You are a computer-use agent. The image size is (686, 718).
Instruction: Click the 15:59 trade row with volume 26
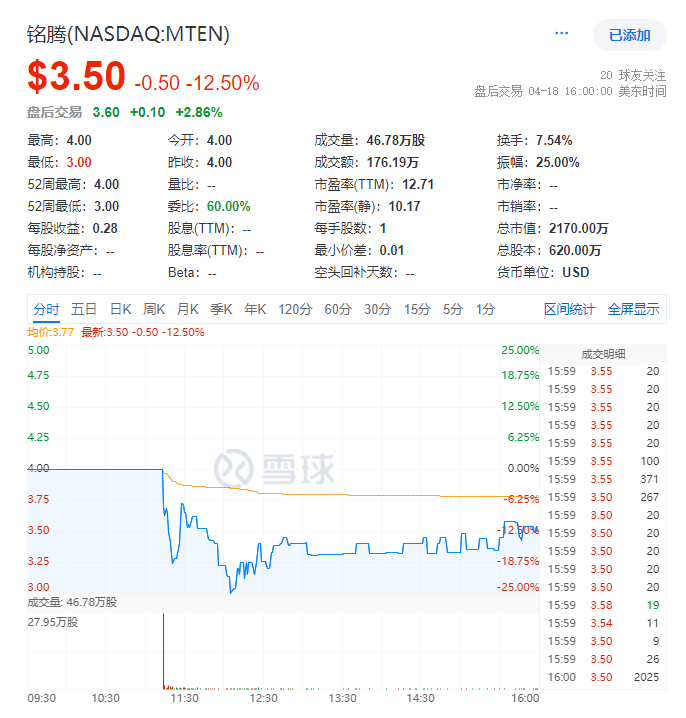[x=604, y=659]
